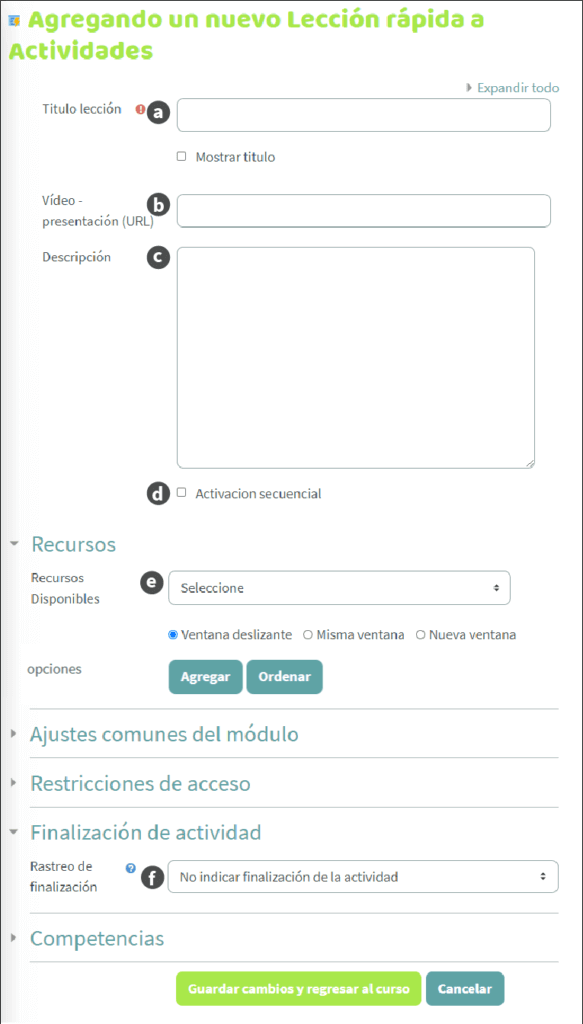Click the blue help icon next to Rastreo de finalización
Viewport: 583px width, 1024px height.
131,869
